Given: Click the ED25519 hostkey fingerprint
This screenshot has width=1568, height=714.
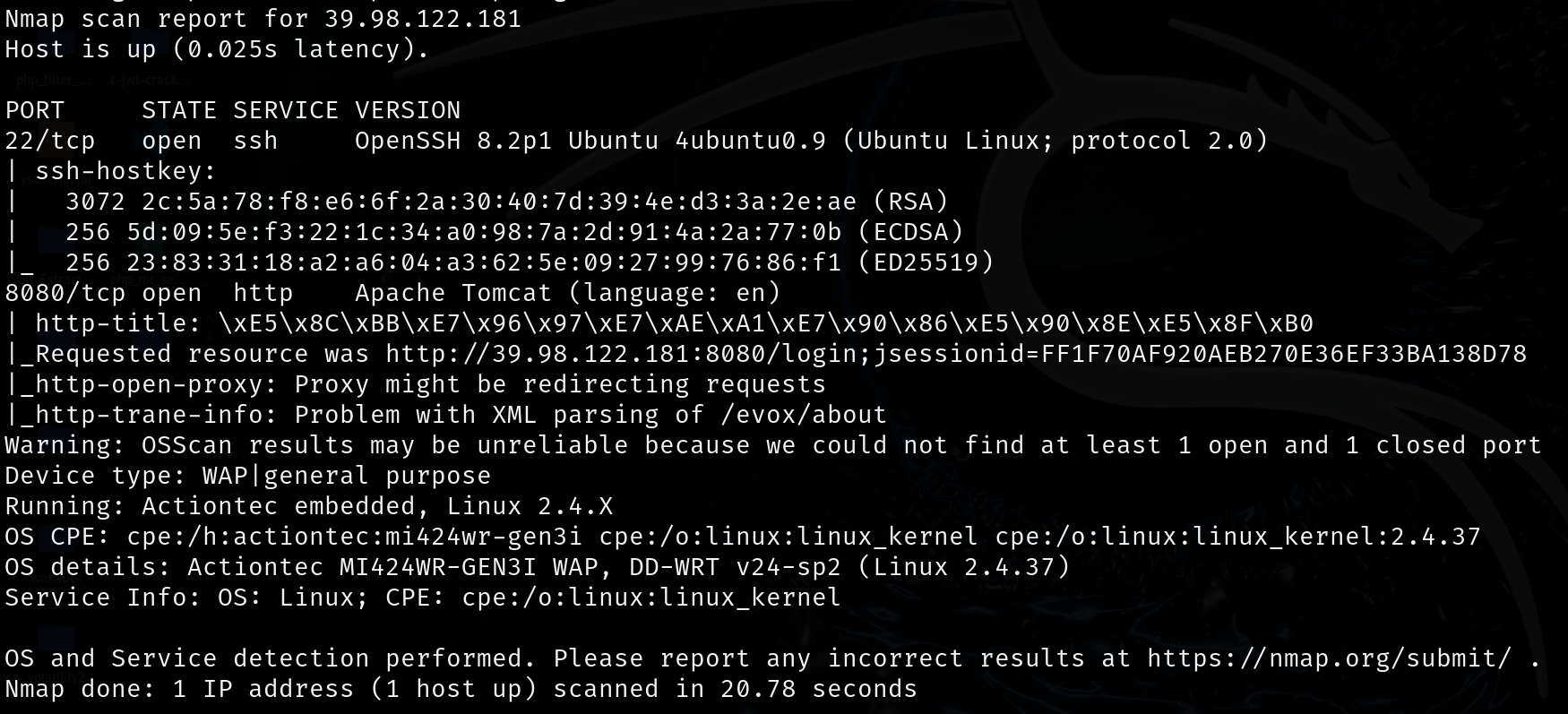Looking at the screenshot, I should point(484,262).
